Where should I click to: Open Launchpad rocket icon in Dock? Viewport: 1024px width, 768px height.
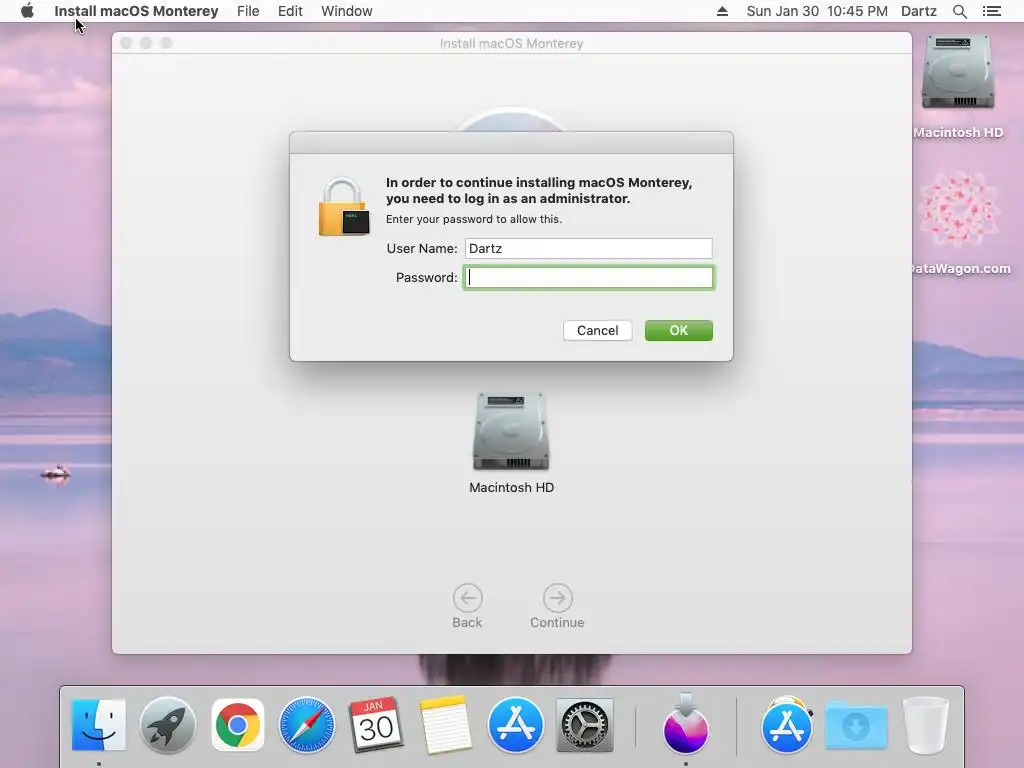(x=168, y=725)
